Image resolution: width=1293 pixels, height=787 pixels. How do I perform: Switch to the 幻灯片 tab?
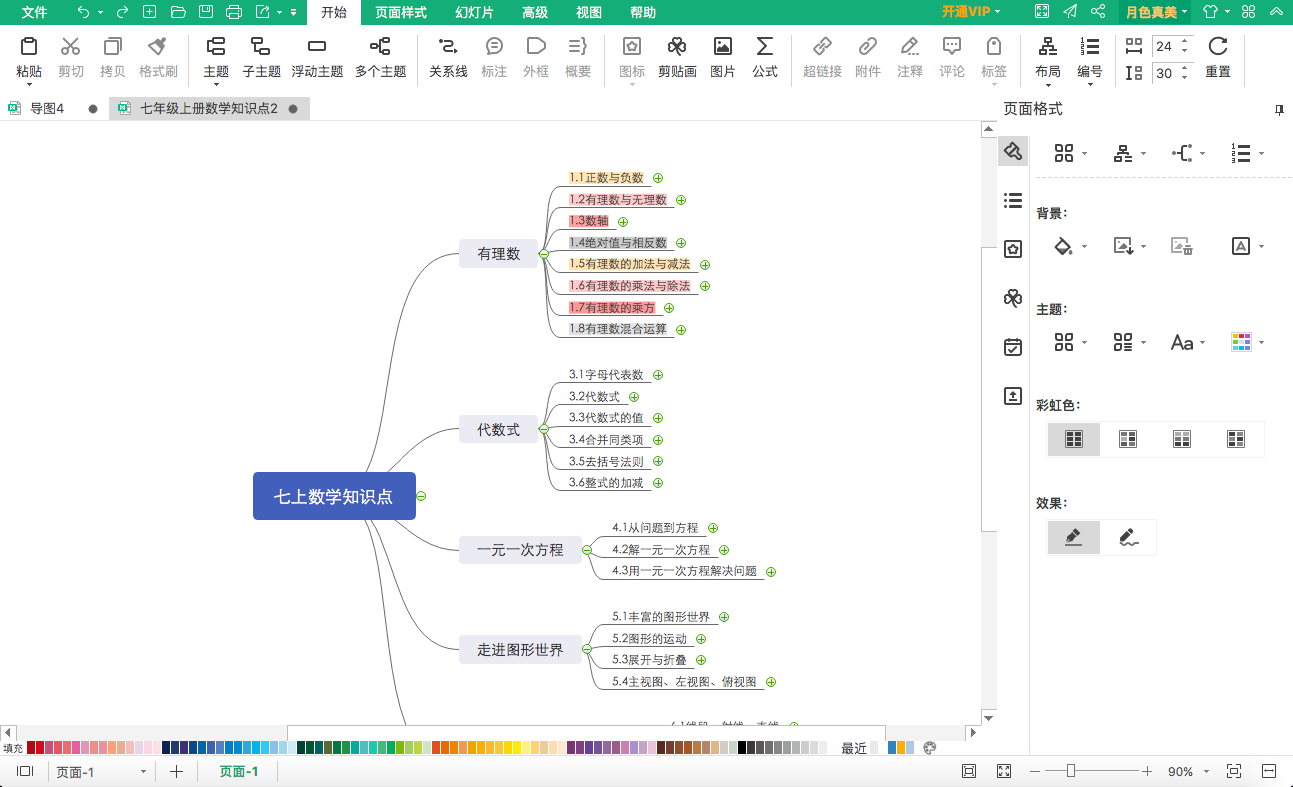point(474,12)
